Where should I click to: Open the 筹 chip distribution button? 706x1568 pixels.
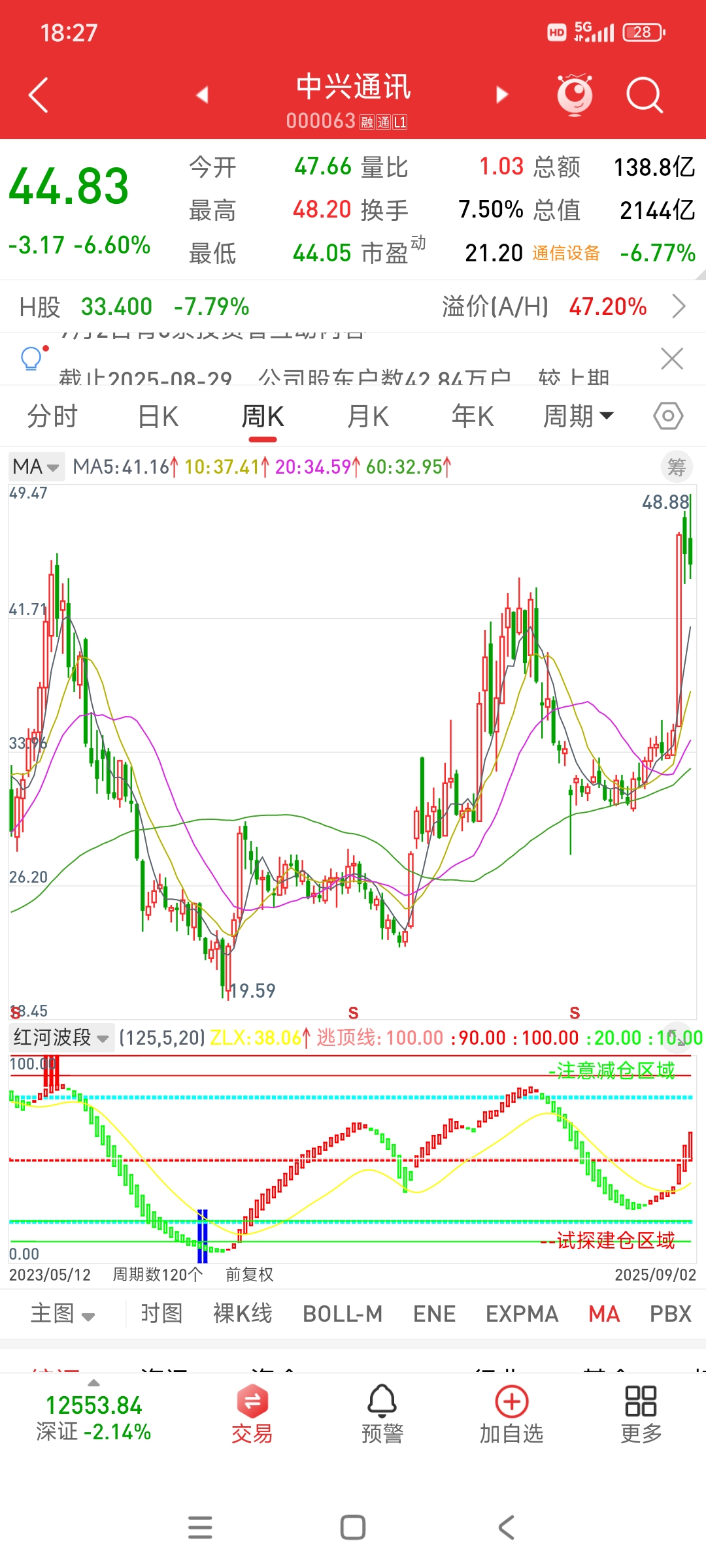tap(677, 467)
